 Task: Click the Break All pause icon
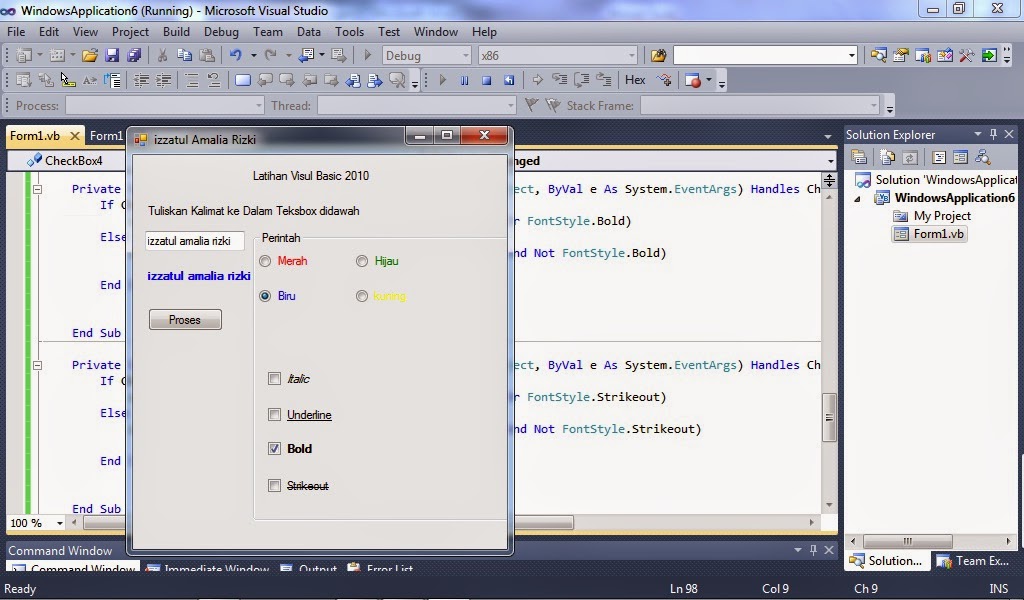[464, 80]
